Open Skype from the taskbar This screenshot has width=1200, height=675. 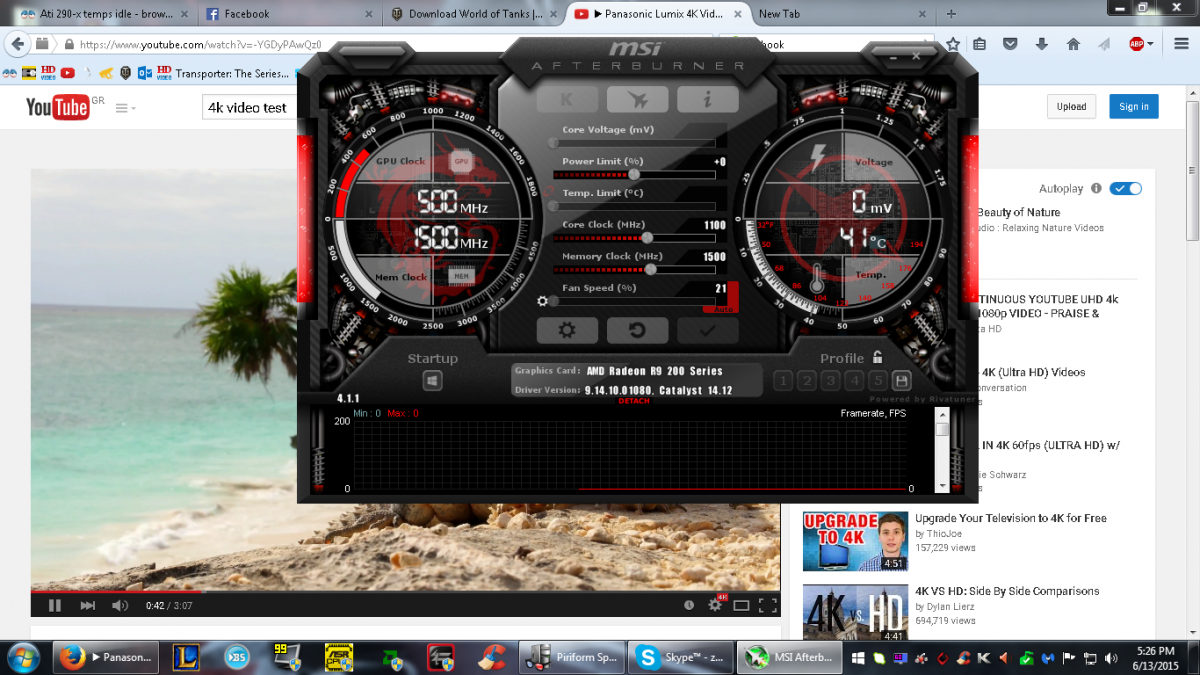[x=680, y=657]
